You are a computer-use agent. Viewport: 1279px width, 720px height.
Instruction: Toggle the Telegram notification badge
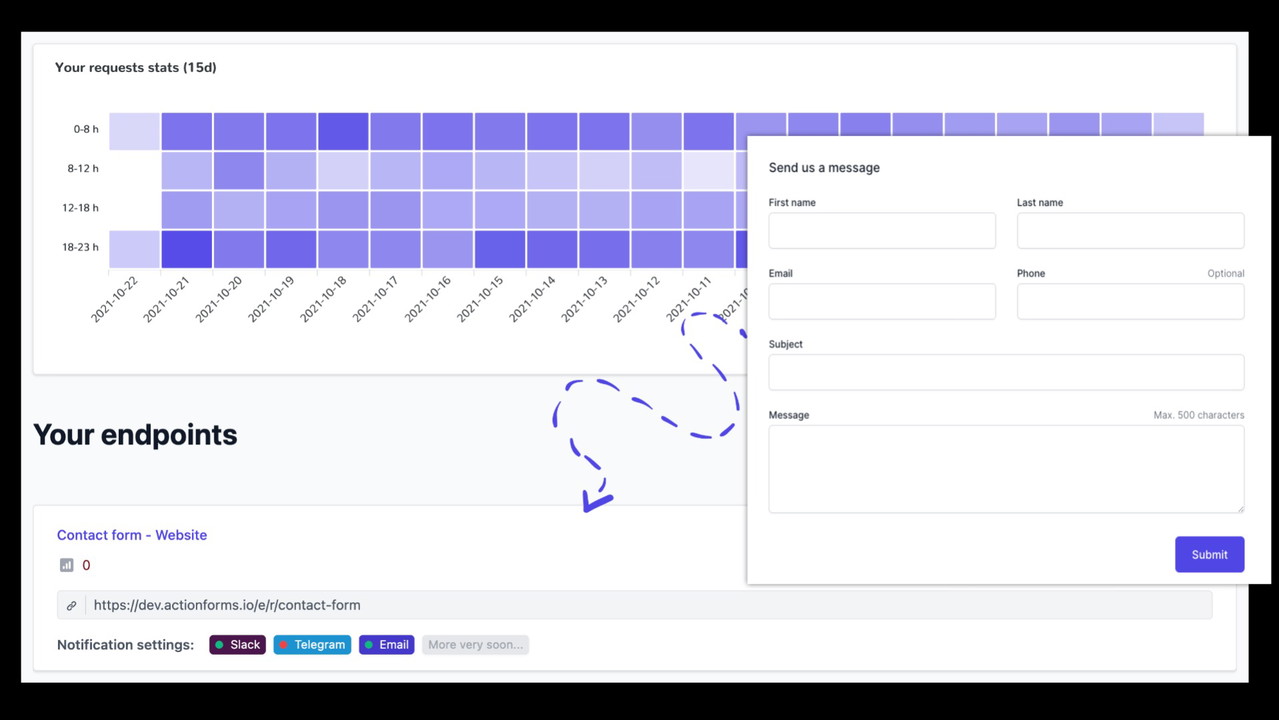click(312, 645)
